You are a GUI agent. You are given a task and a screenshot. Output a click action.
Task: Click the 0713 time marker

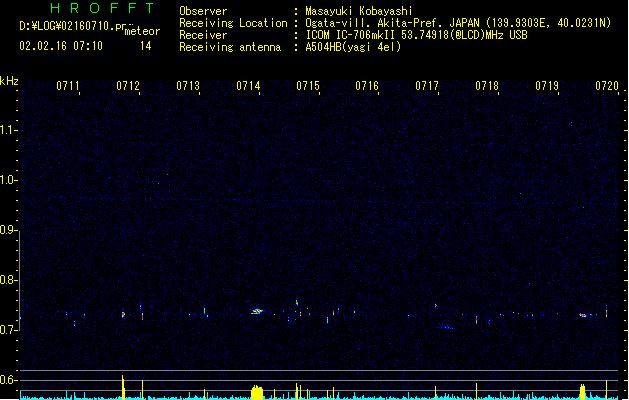click(x=188, y=86)
